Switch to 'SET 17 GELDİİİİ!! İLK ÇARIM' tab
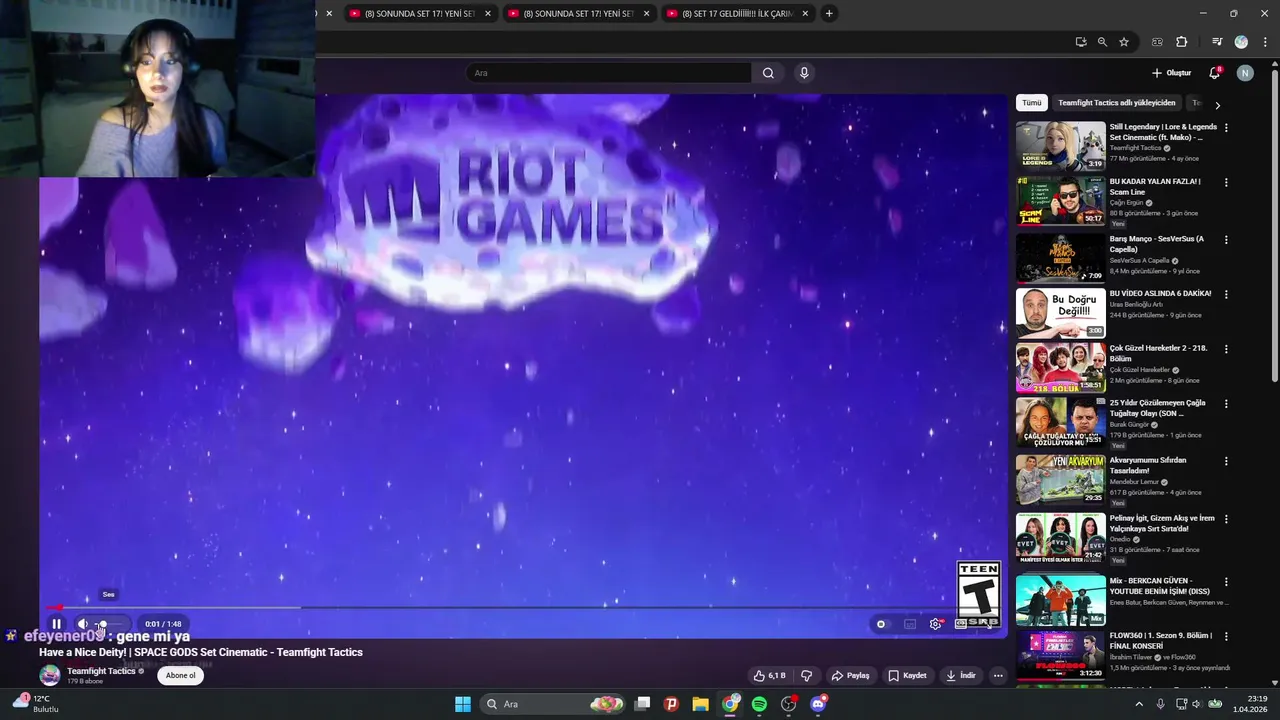The width and height of the screenshot is (1280, 720). (x=737, y=14)
